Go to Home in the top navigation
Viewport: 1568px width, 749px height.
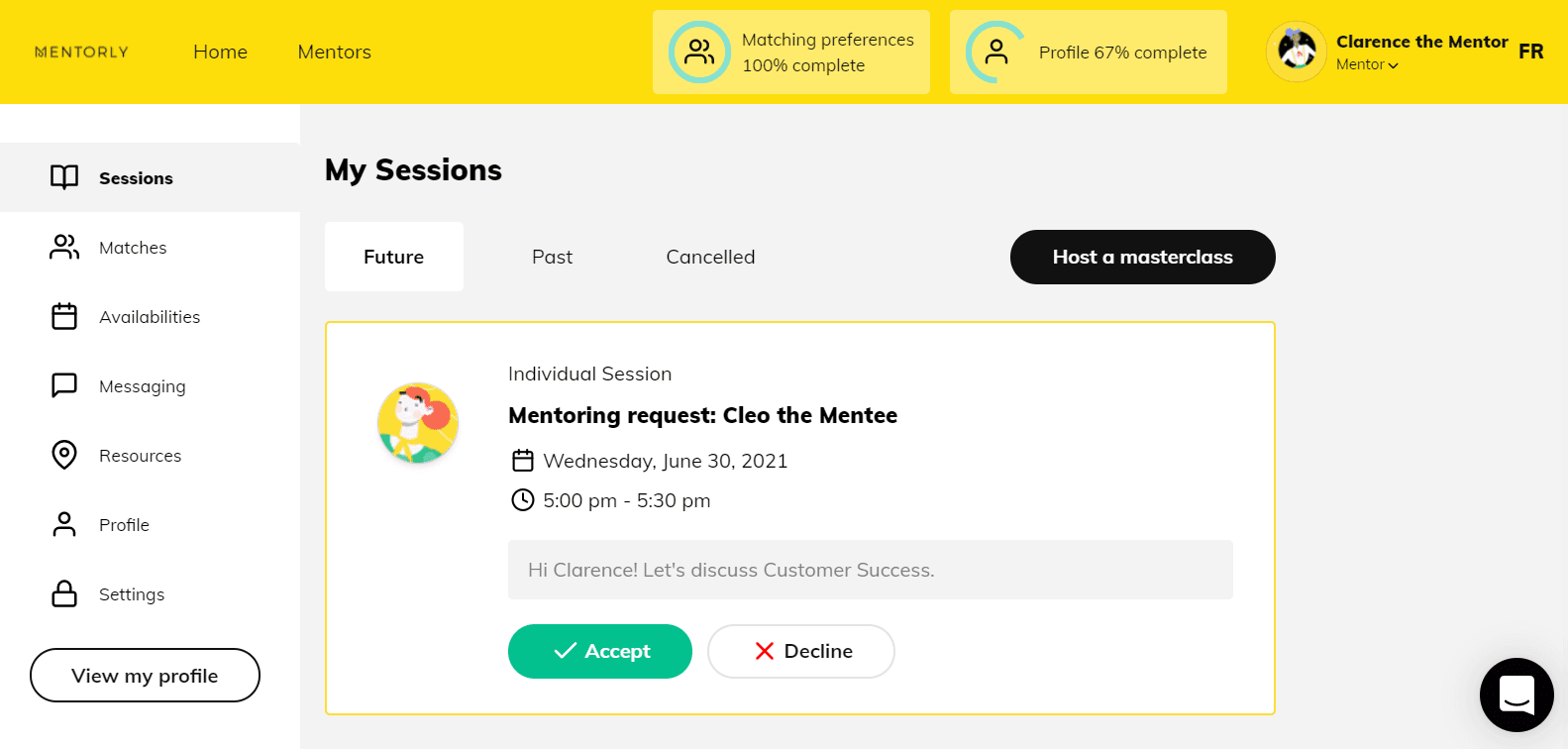[x=220, y=52]
